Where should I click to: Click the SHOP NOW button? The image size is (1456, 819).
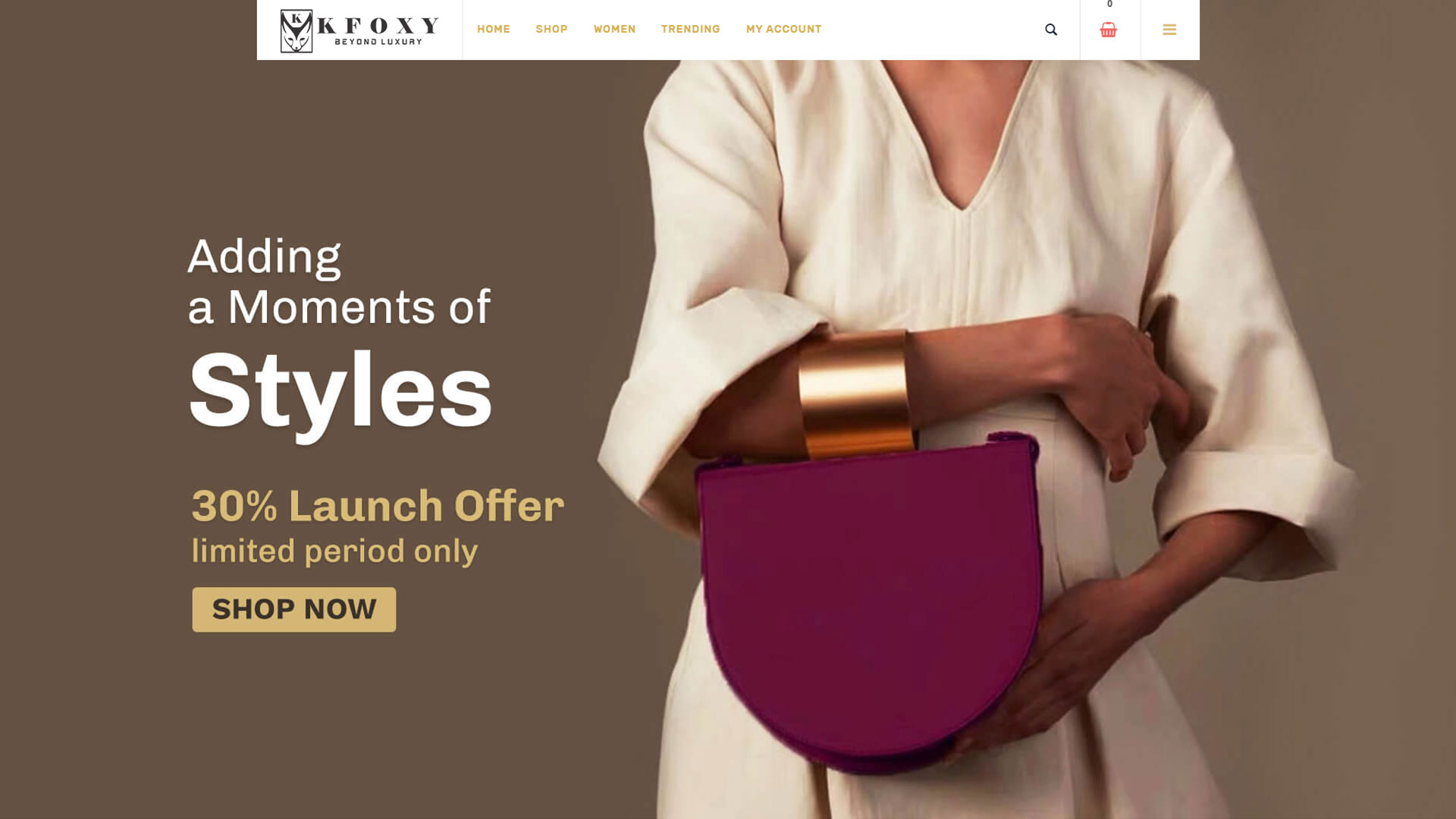pyautogui.click(x=294, y=609)
